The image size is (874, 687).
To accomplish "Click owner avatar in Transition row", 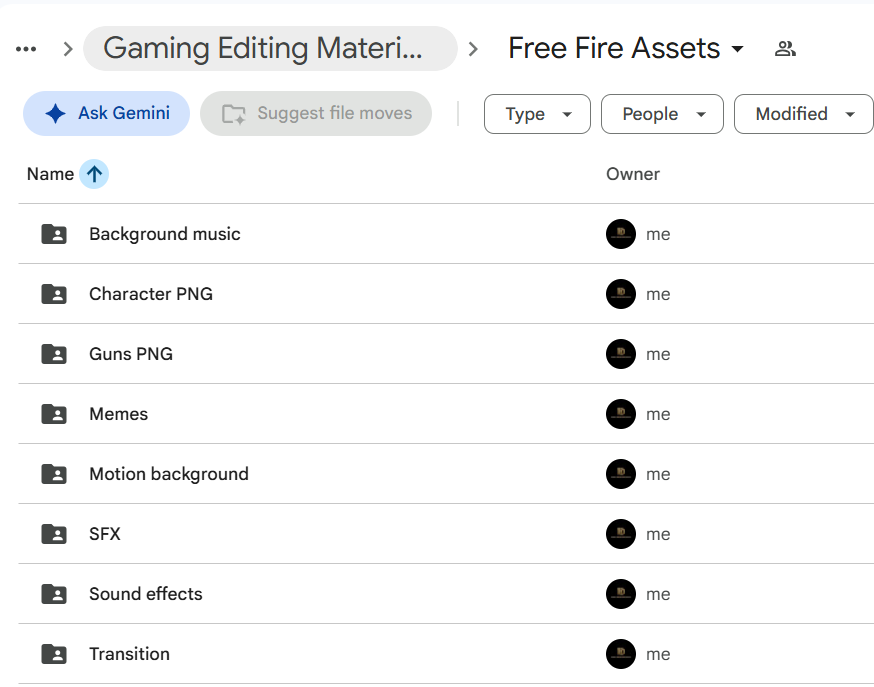I will pos(621,654).
